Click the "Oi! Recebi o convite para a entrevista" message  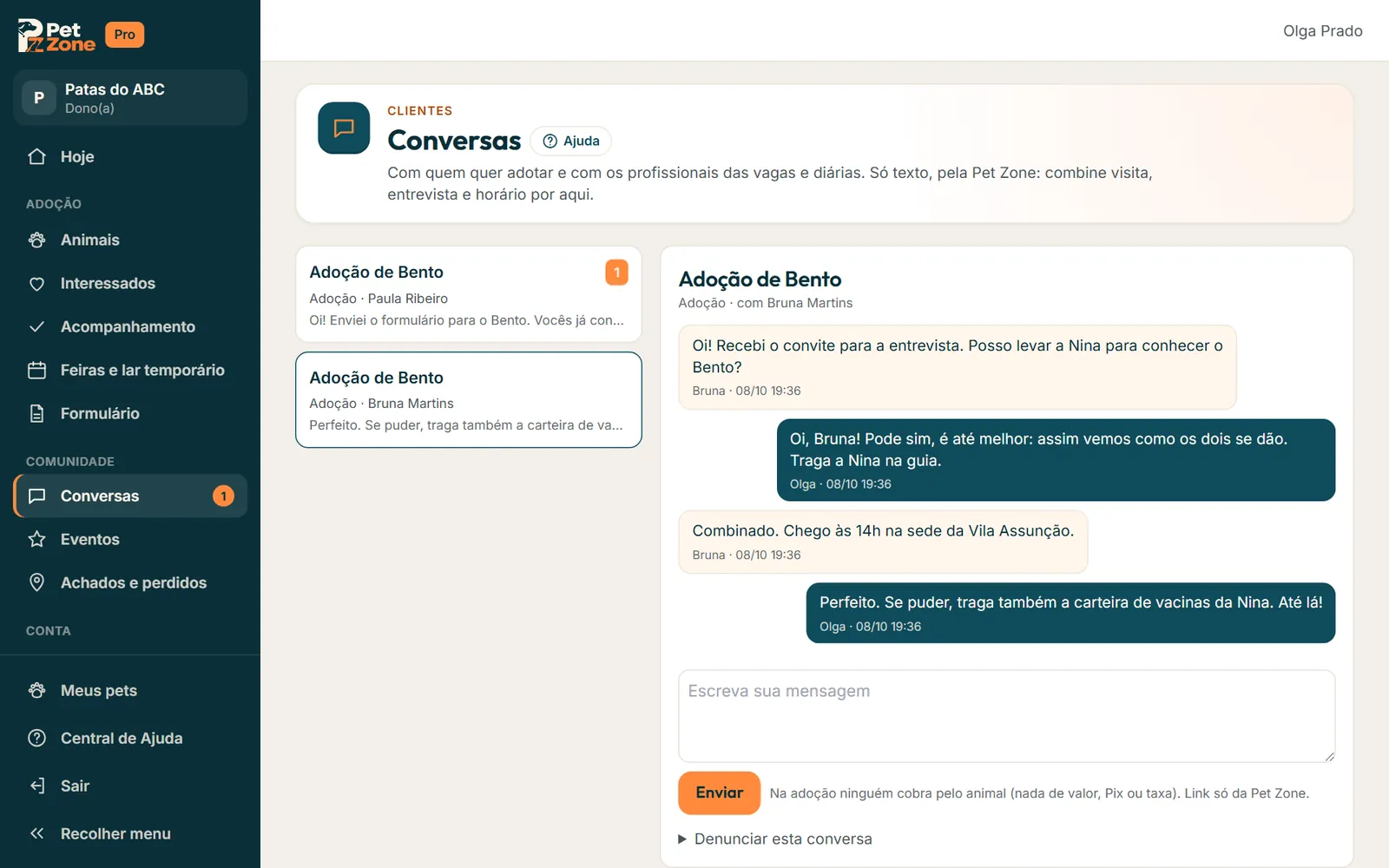(958, 367)
